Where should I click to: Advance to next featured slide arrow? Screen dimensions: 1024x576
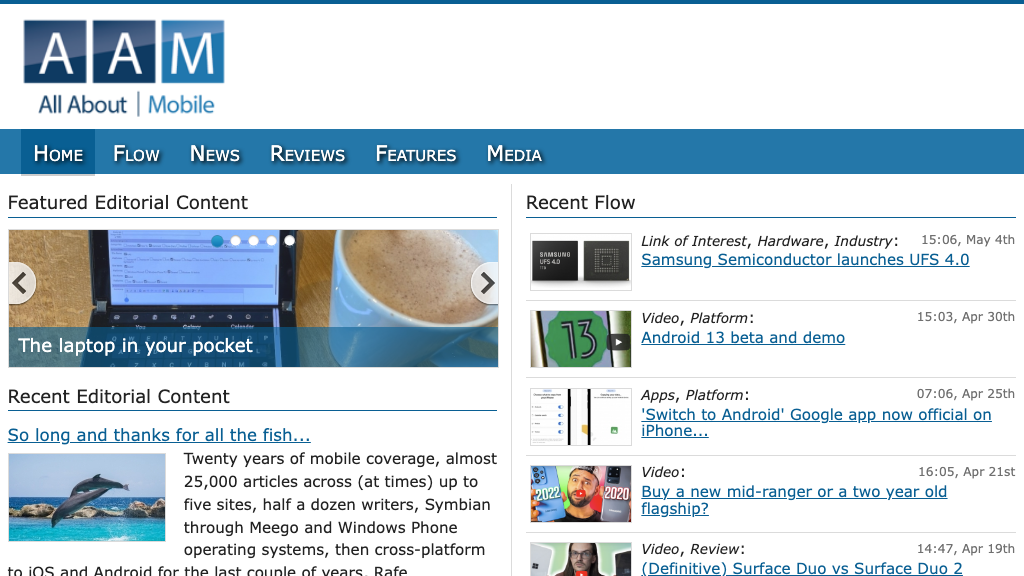click(486, 283)
